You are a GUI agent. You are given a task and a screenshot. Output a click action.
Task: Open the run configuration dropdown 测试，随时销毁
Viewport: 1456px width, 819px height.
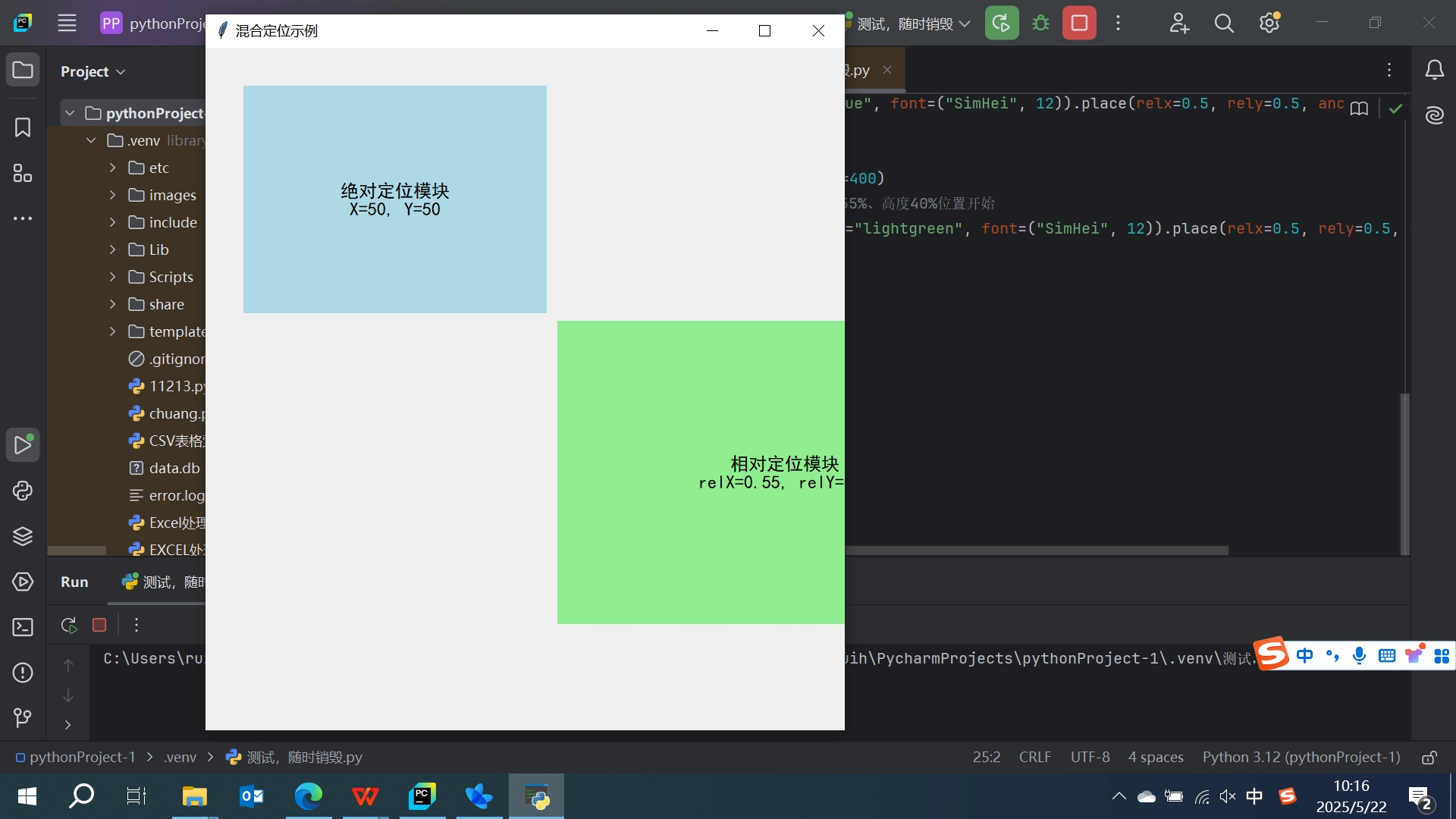[910, 23]
